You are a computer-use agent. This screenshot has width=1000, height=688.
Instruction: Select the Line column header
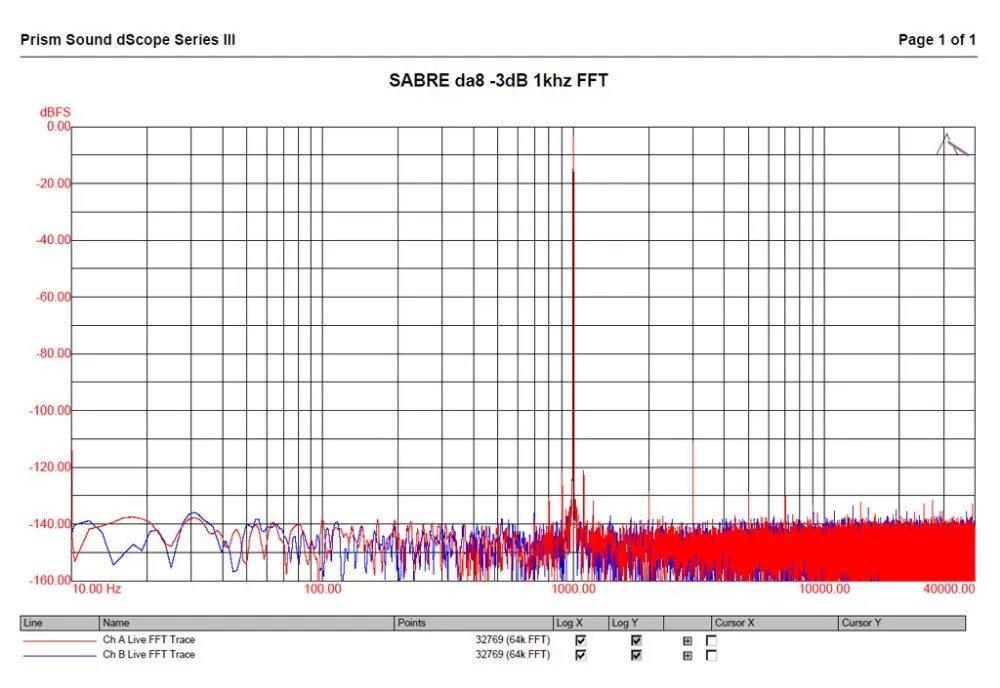coord(60,623)
